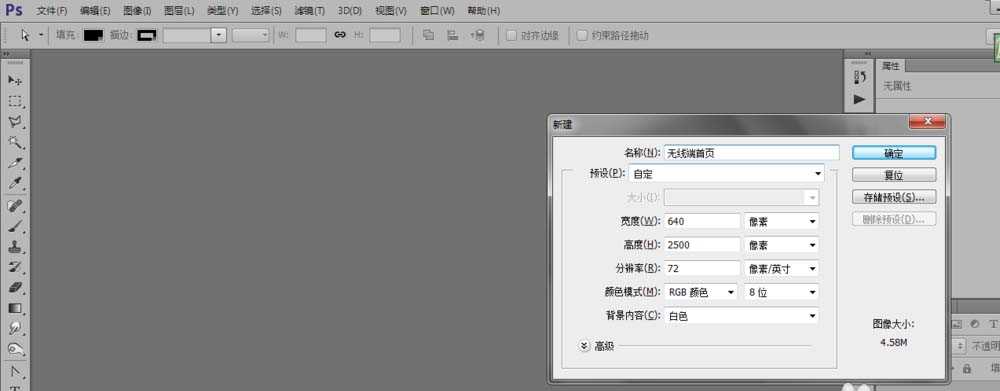Select the Convert Point pen tool
1000x391 pixels.
pos(15,371)
